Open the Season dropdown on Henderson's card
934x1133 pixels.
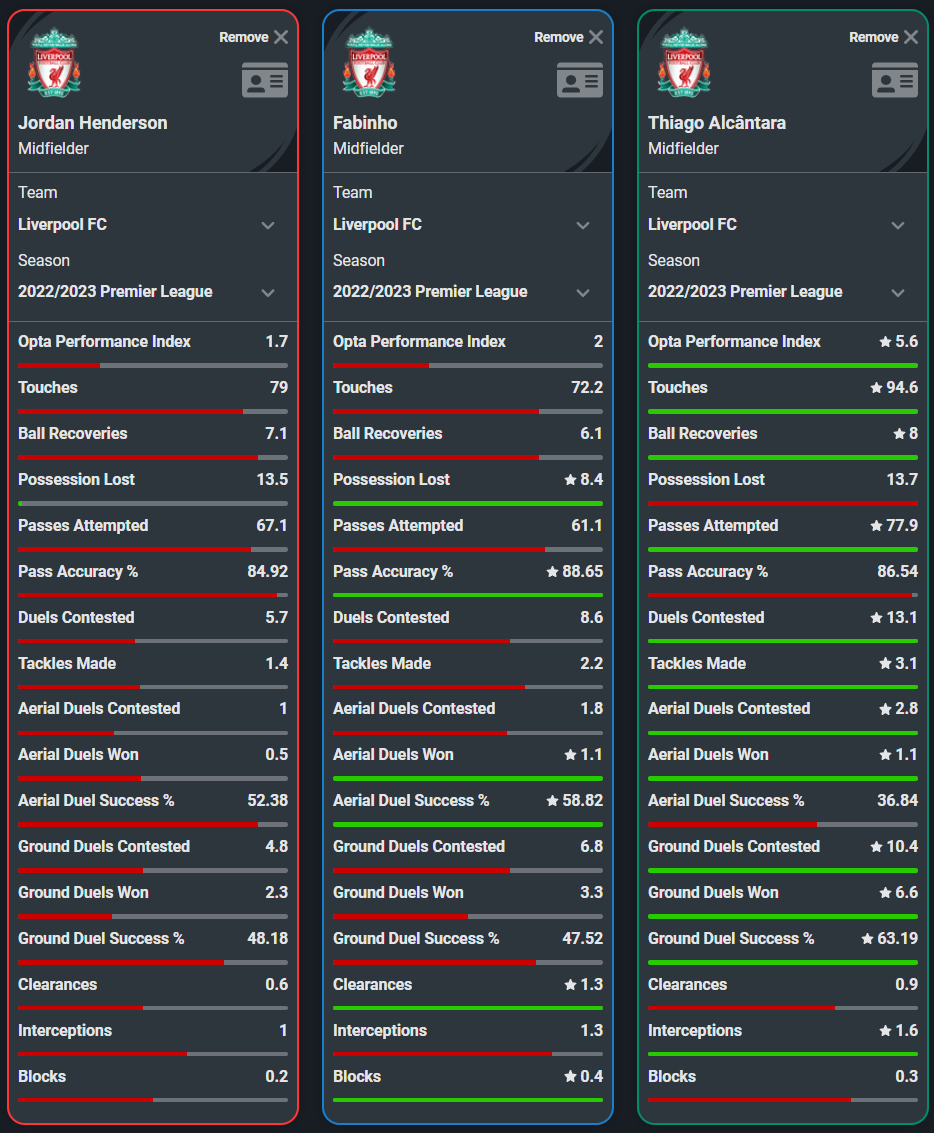(147, 292)
